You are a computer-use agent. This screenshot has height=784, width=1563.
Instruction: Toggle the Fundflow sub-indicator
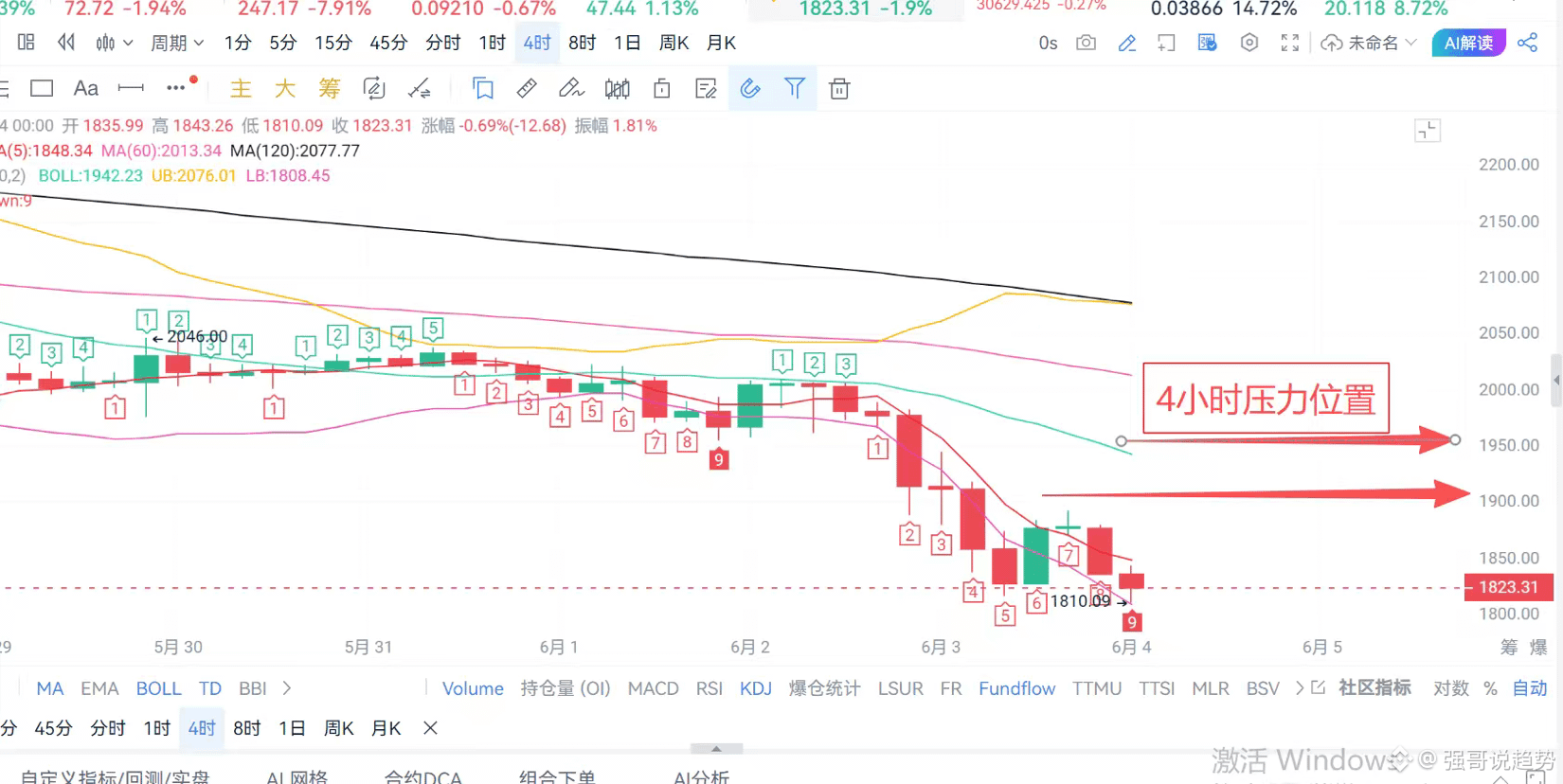pos(1017,688)
